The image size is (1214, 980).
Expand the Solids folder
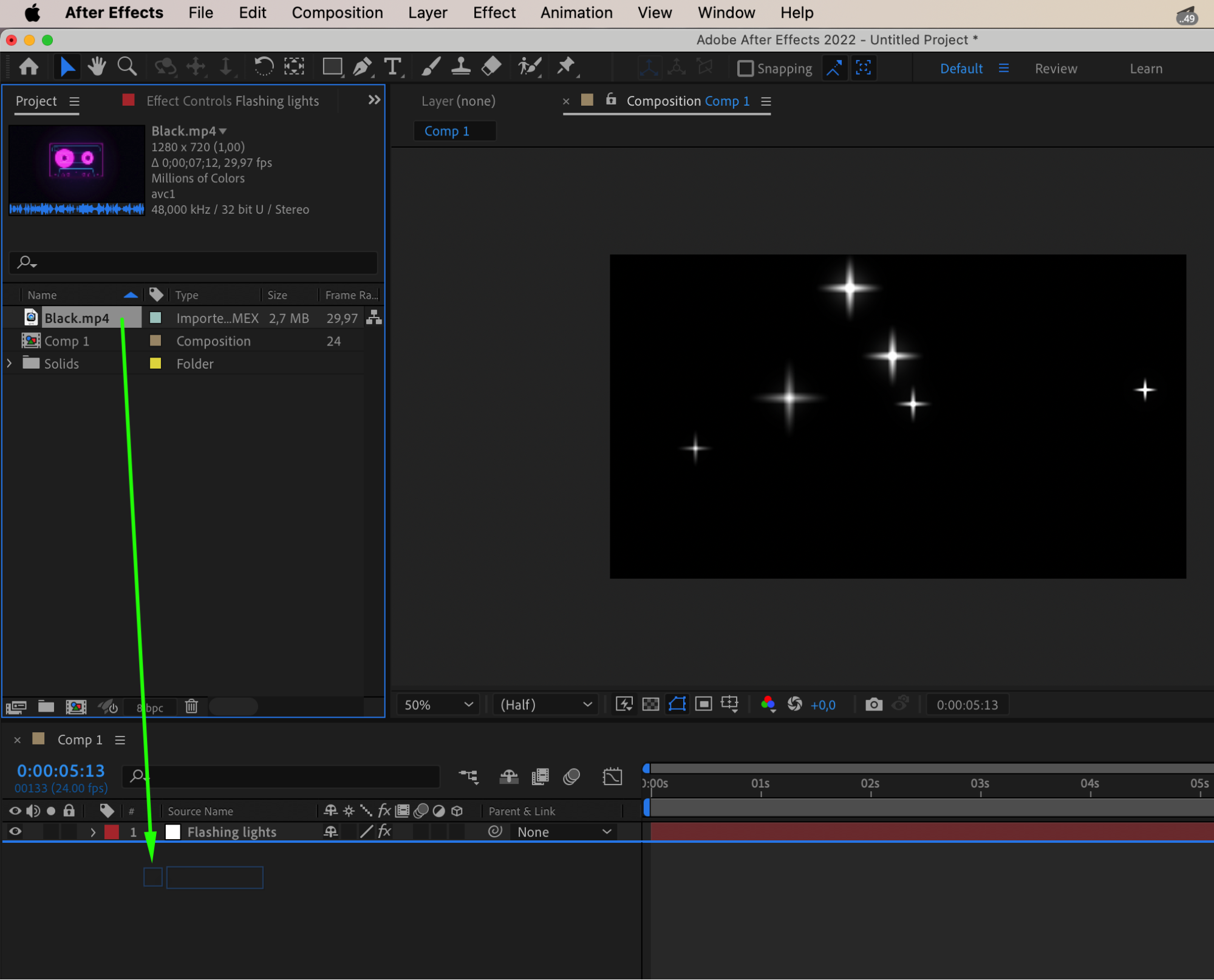pos(10,363)
